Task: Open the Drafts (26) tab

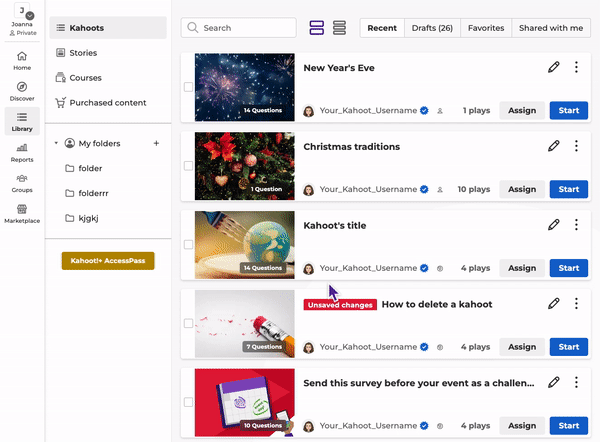Action: coord(432,28)
